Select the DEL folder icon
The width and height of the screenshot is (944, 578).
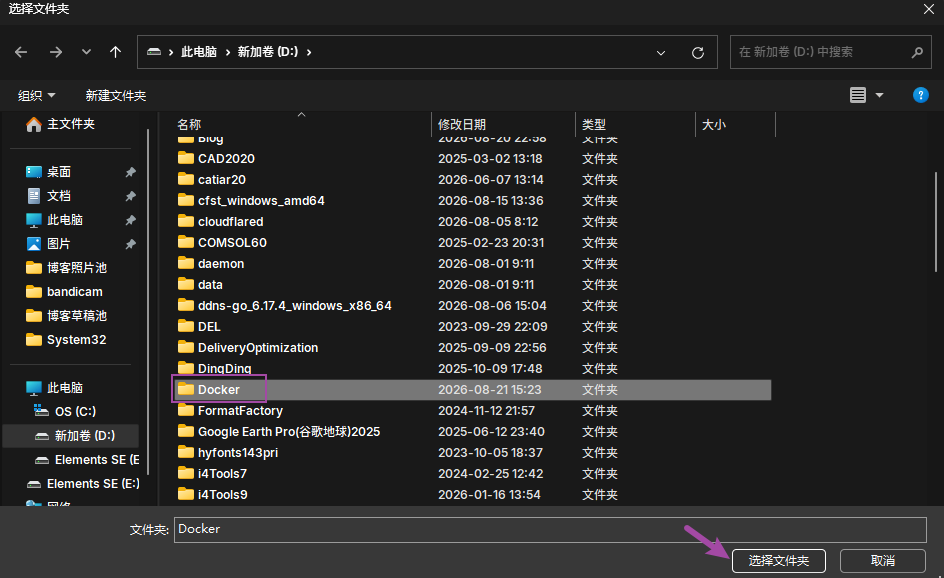pyautogui.click(x=186, y=327)
